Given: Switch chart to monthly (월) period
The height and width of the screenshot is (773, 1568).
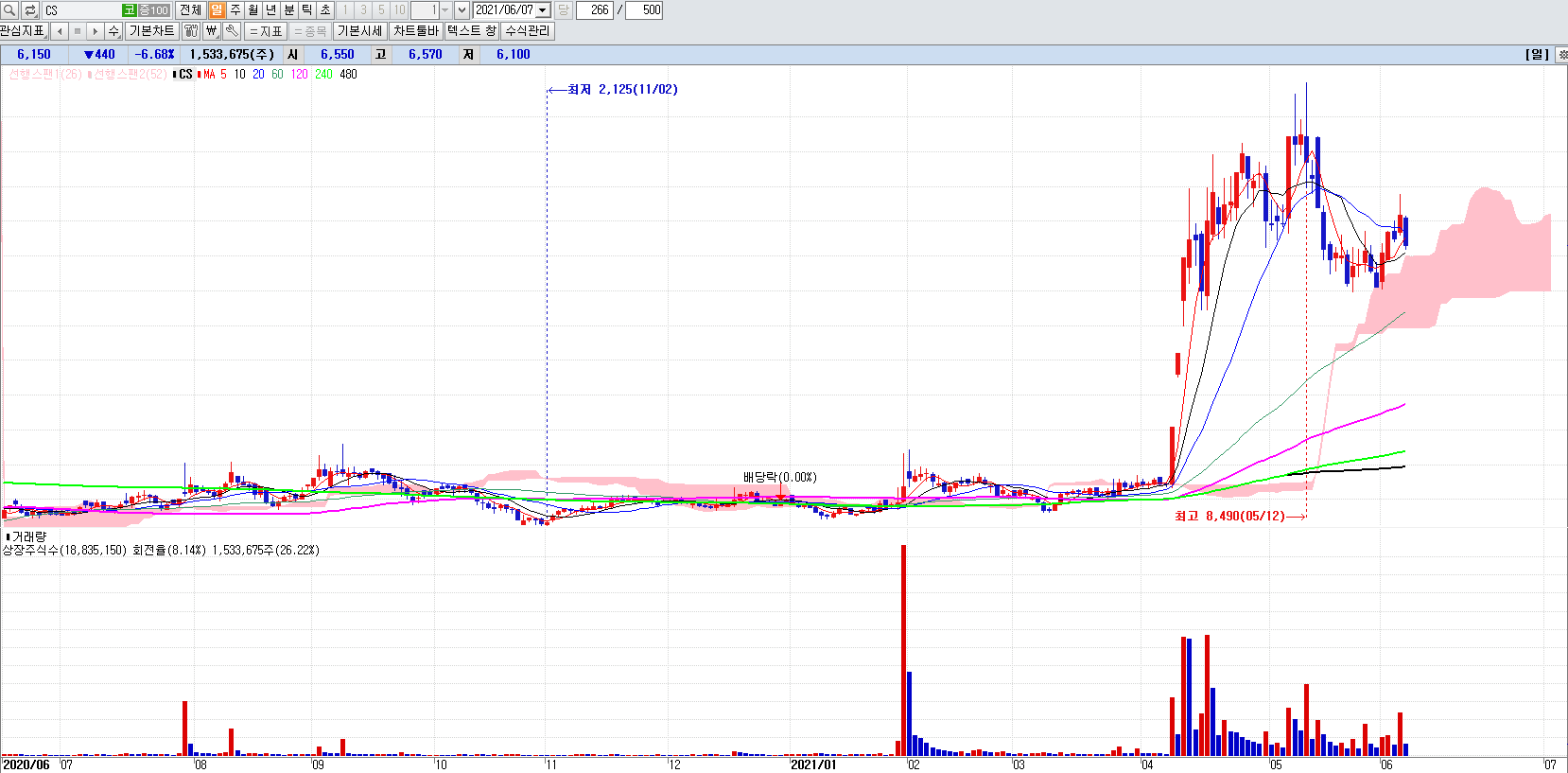Looking at the screenshot, I should click(253, 10).
